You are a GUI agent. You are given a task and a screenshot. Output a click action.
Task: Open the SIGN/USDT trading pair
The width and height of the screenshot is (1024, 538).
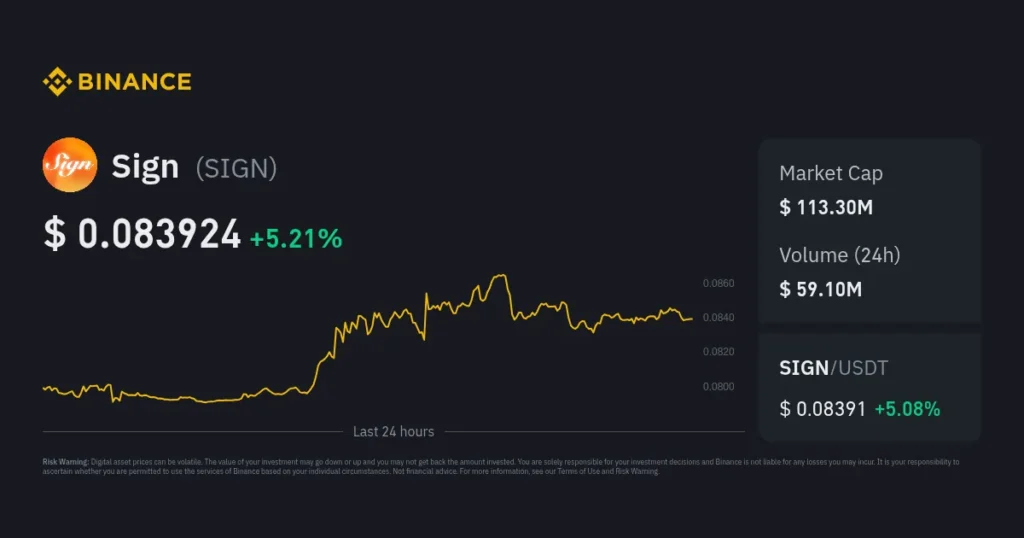pos(833,368)
